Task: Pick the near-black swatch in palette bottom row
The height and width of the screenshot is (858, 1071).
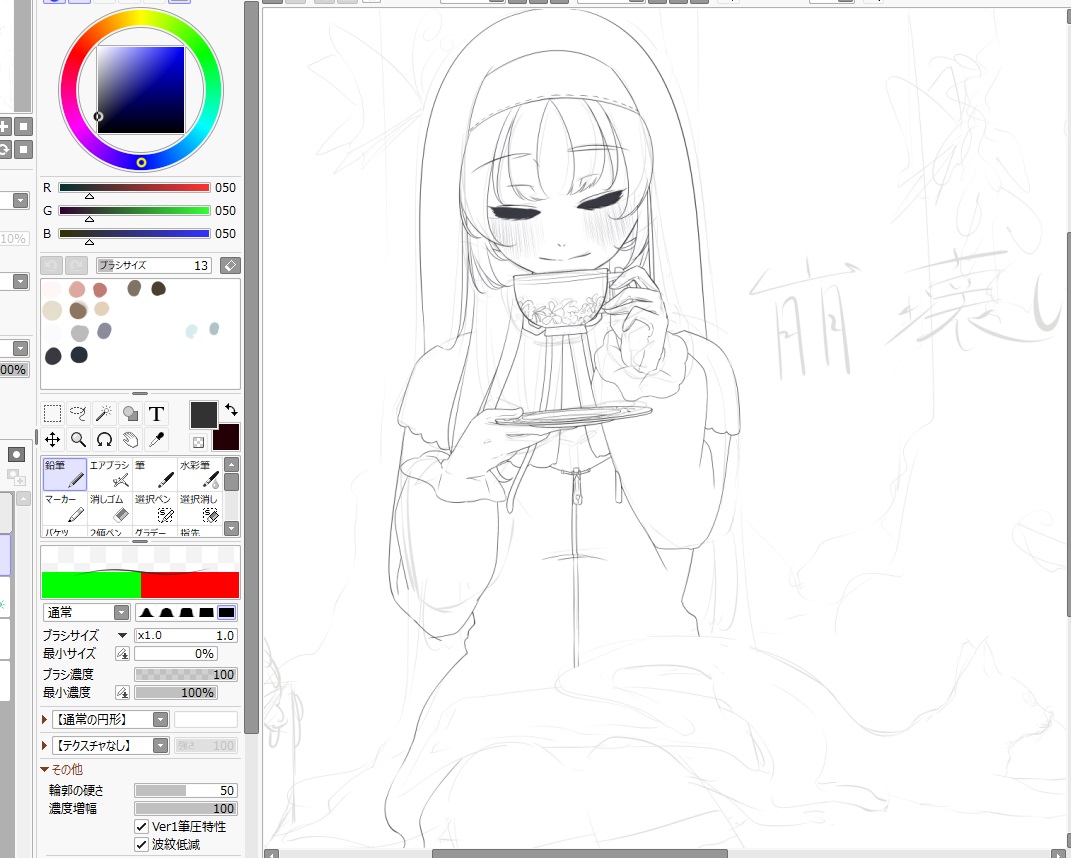Action: click(x=79, y=355)
